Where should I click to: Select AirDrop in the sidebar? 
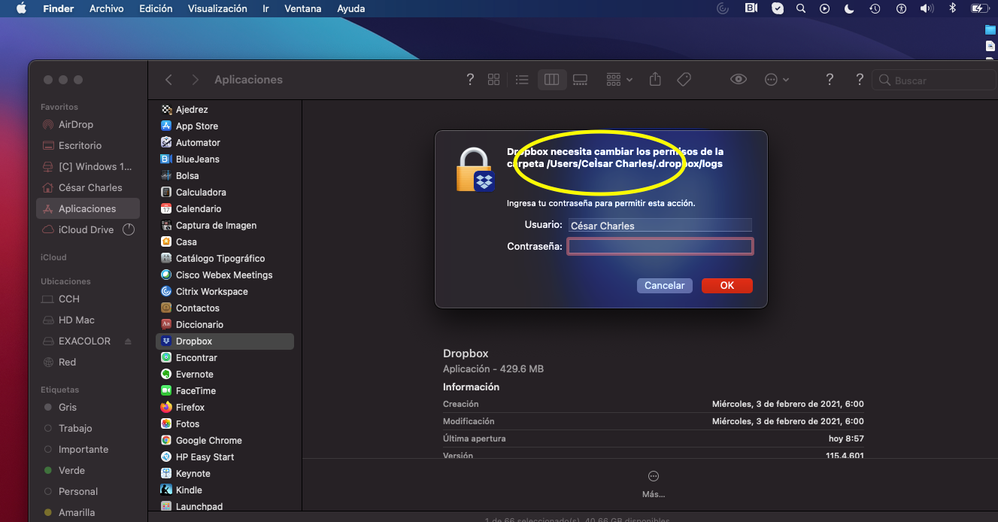(x=88, y=125)
